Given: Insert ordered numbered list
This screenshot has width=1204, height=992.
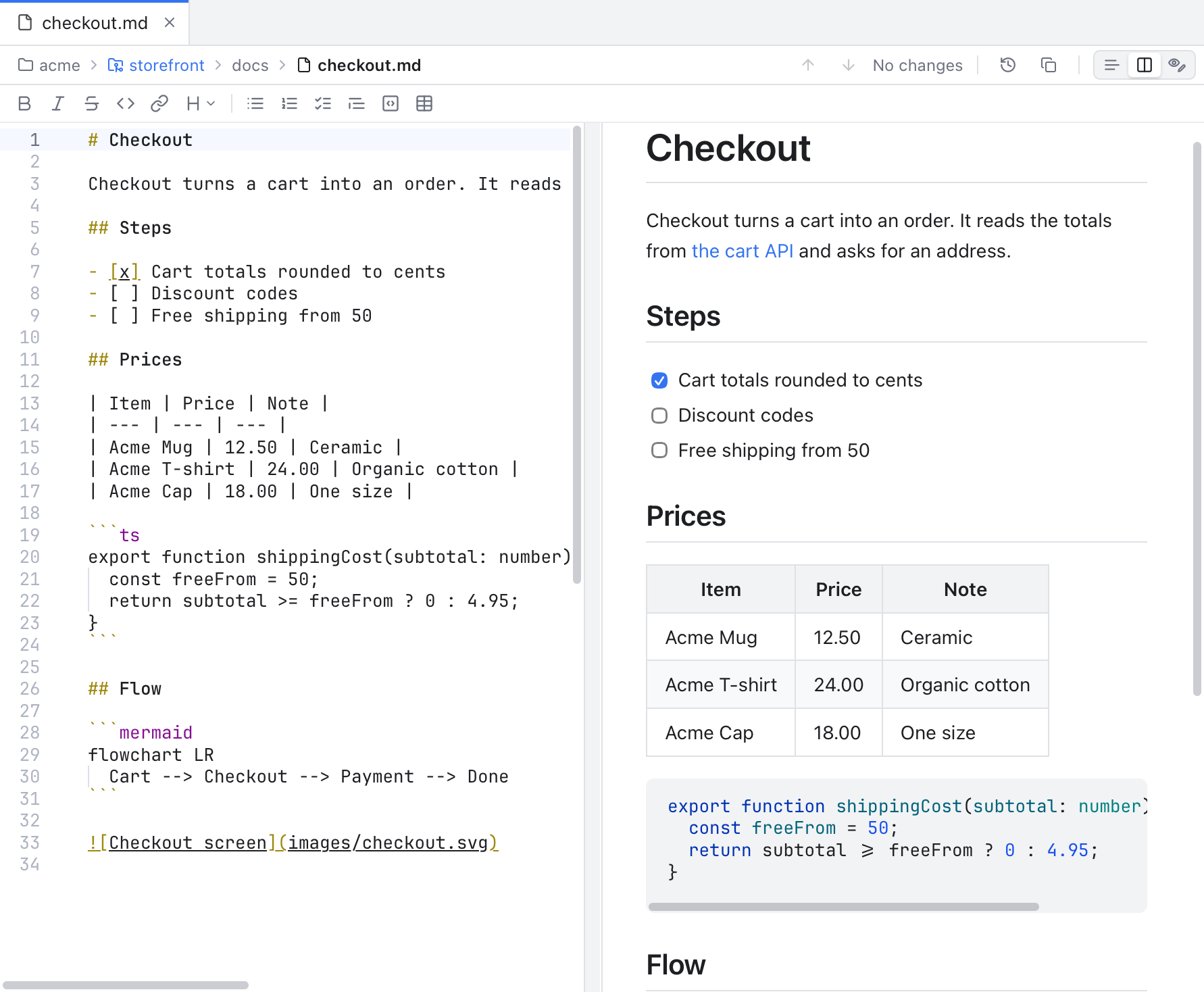Looking at the screenshot, I should [x=289, y=103].
